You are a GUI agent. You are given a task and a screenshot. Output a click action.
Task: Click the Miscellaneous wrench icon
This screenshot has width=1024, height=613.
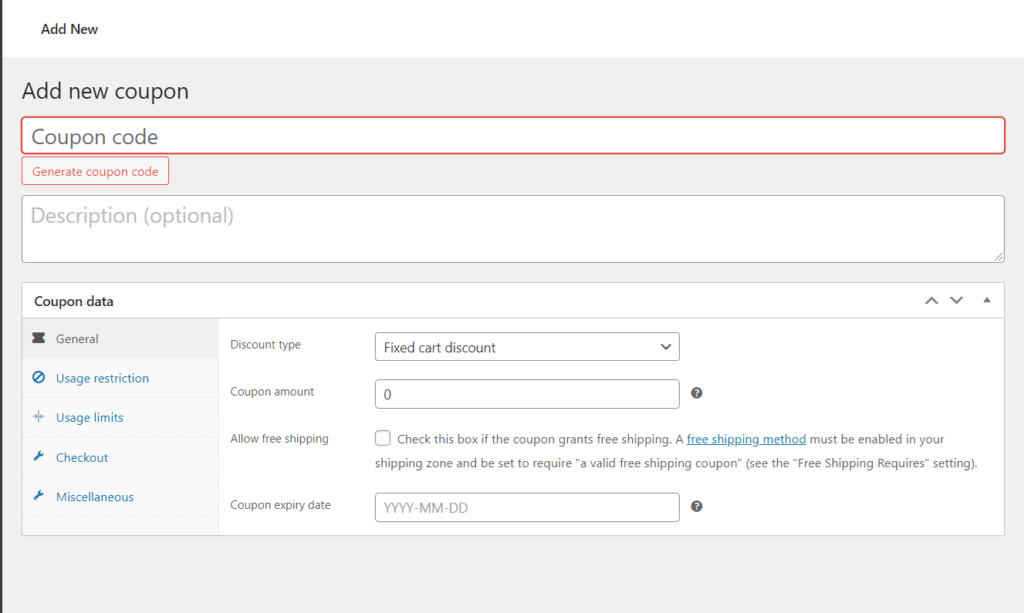point(39,496)
